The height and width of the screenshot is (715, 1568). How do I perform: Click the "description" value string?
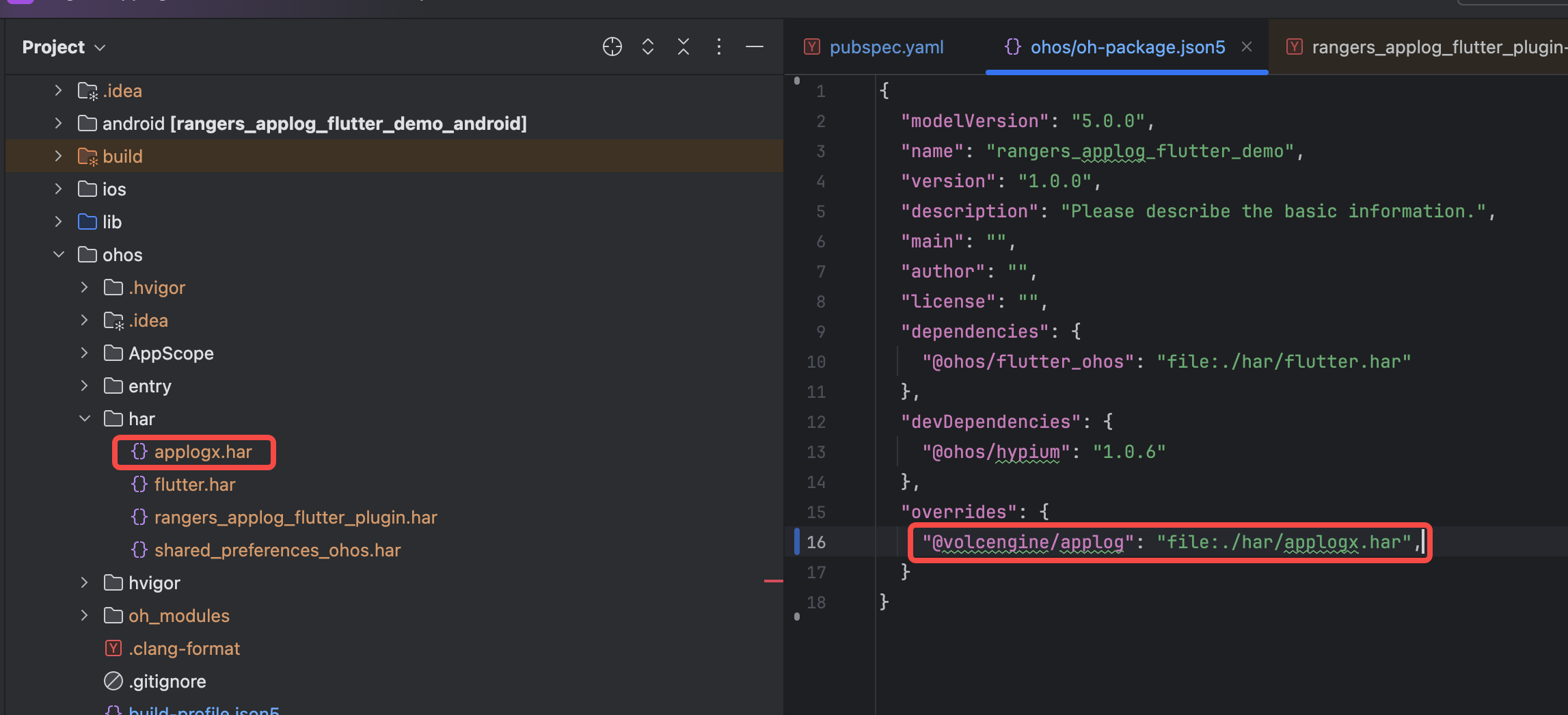(1273, 211)
